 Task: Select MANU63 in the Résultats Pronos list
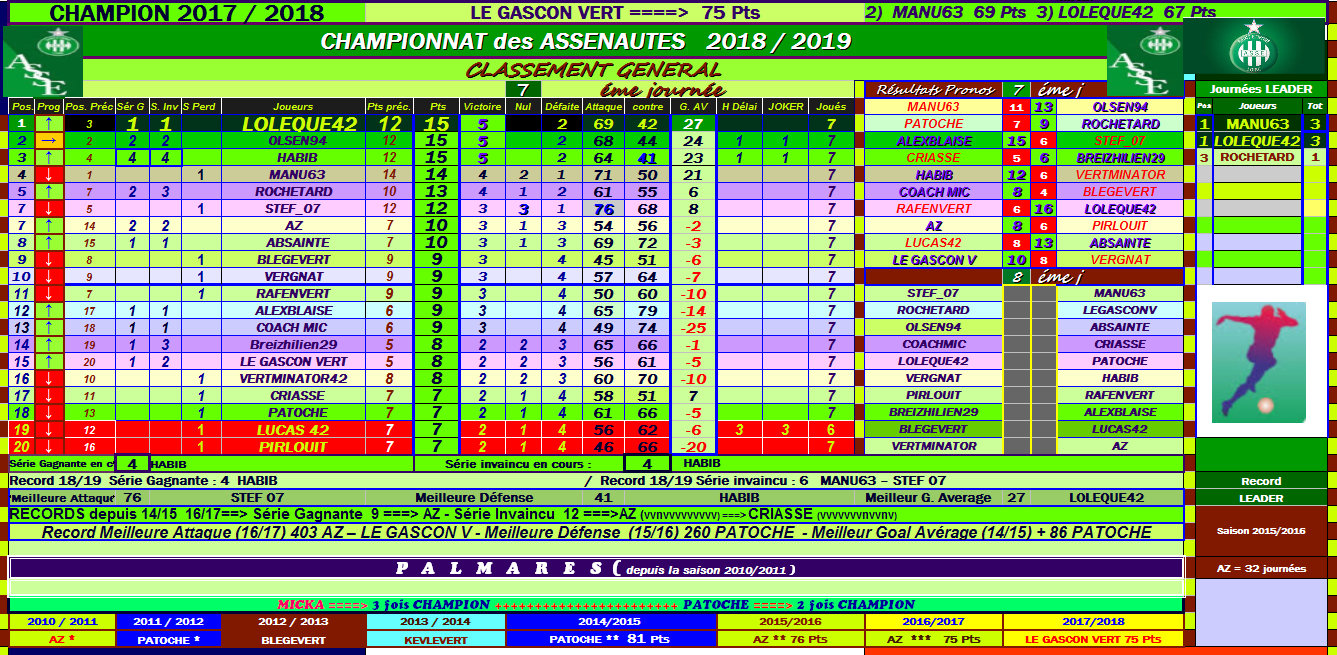pos(933,107)
